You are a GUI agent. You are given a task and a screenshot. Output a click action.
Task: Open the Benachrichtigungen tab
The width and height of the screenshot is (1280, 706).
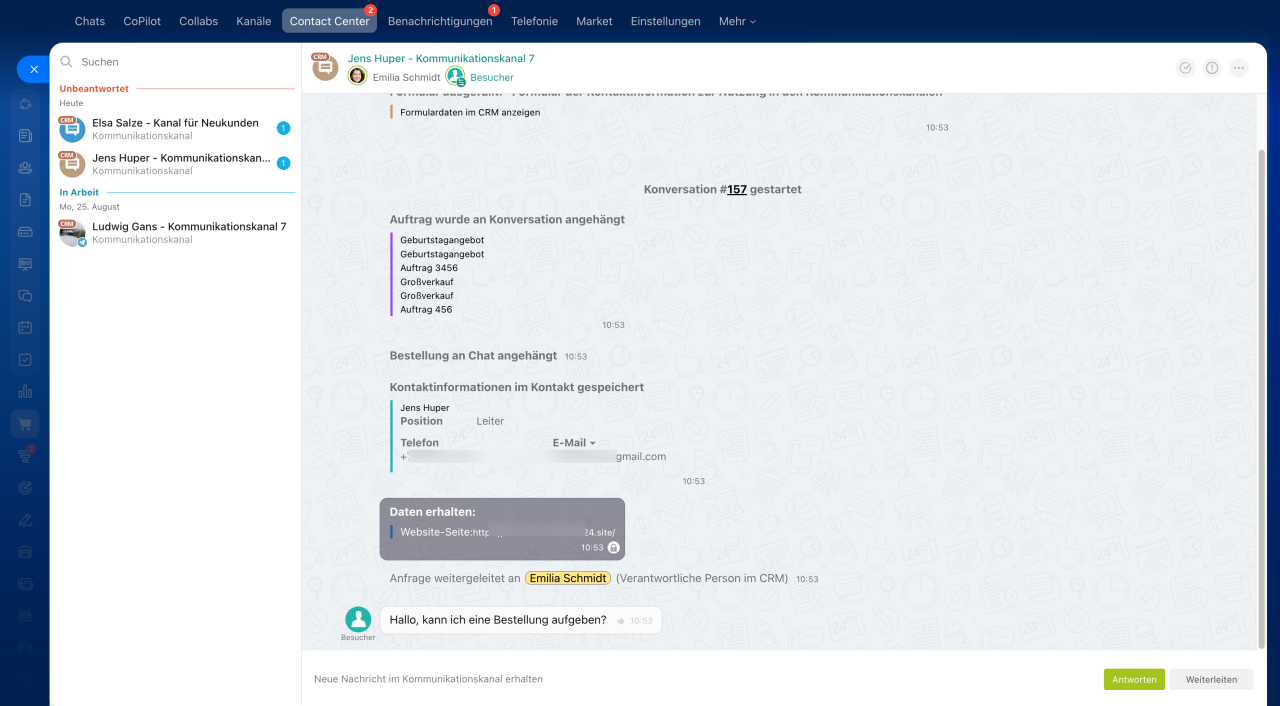[440, 21]
